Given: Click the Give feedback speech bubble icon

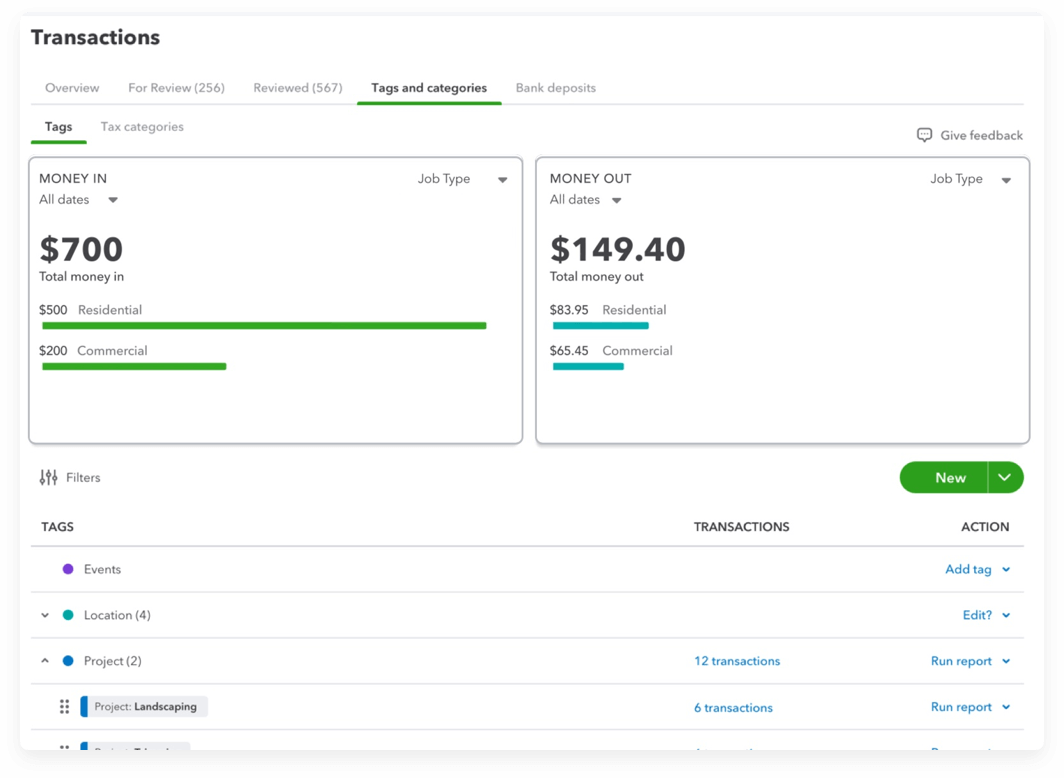Looking at the screenshot, I should 924,135.
